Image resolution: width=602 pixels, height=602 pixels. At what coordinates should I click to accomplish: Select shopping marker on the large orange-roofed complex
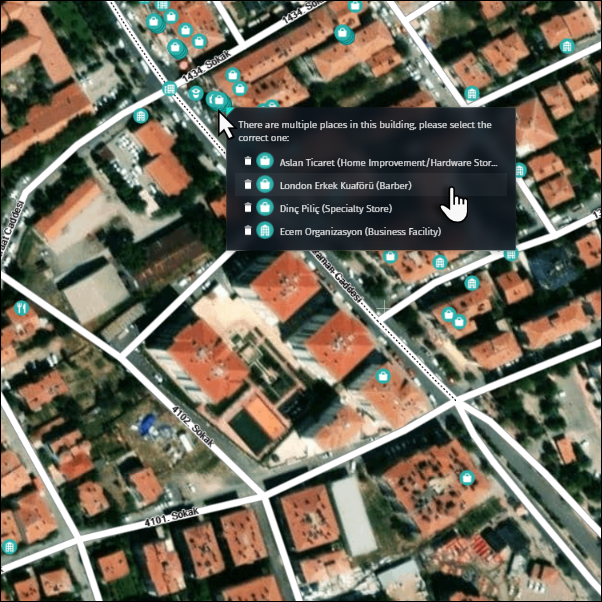(x=383, y=376)
